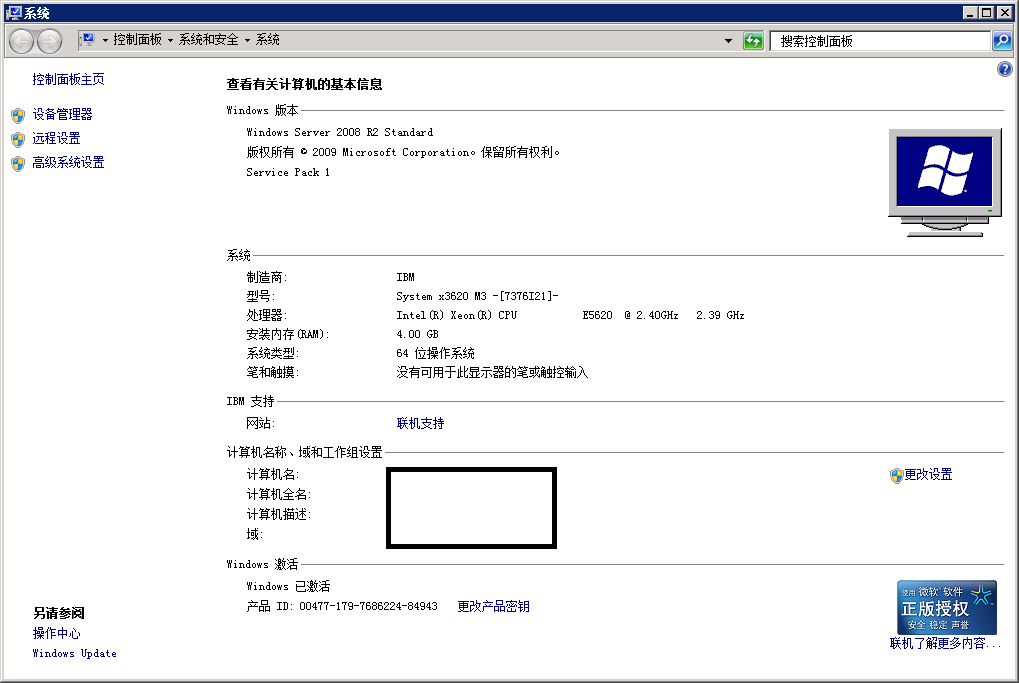Image resolution: width=1019 pixels, height=683 pixels.
Task: Click the search magnifier icon
Action: click(x=1001, y=41)
